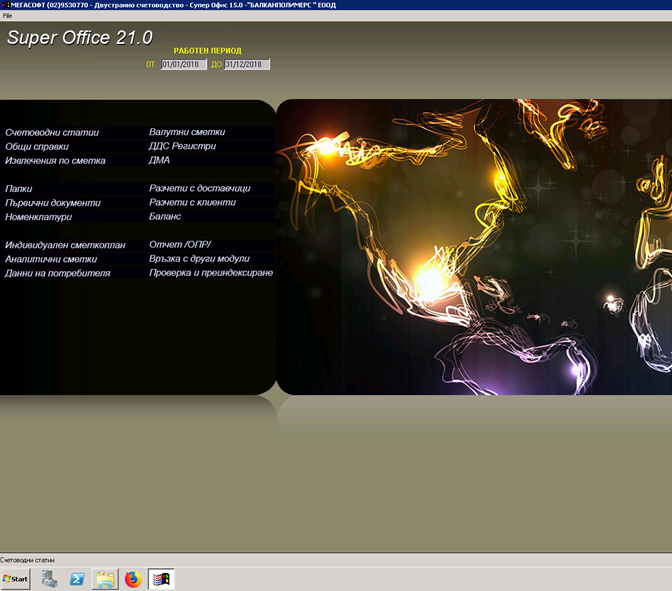Open Общи справки
672x591 pixels.
pyautogui.click(x=37, y=146)
